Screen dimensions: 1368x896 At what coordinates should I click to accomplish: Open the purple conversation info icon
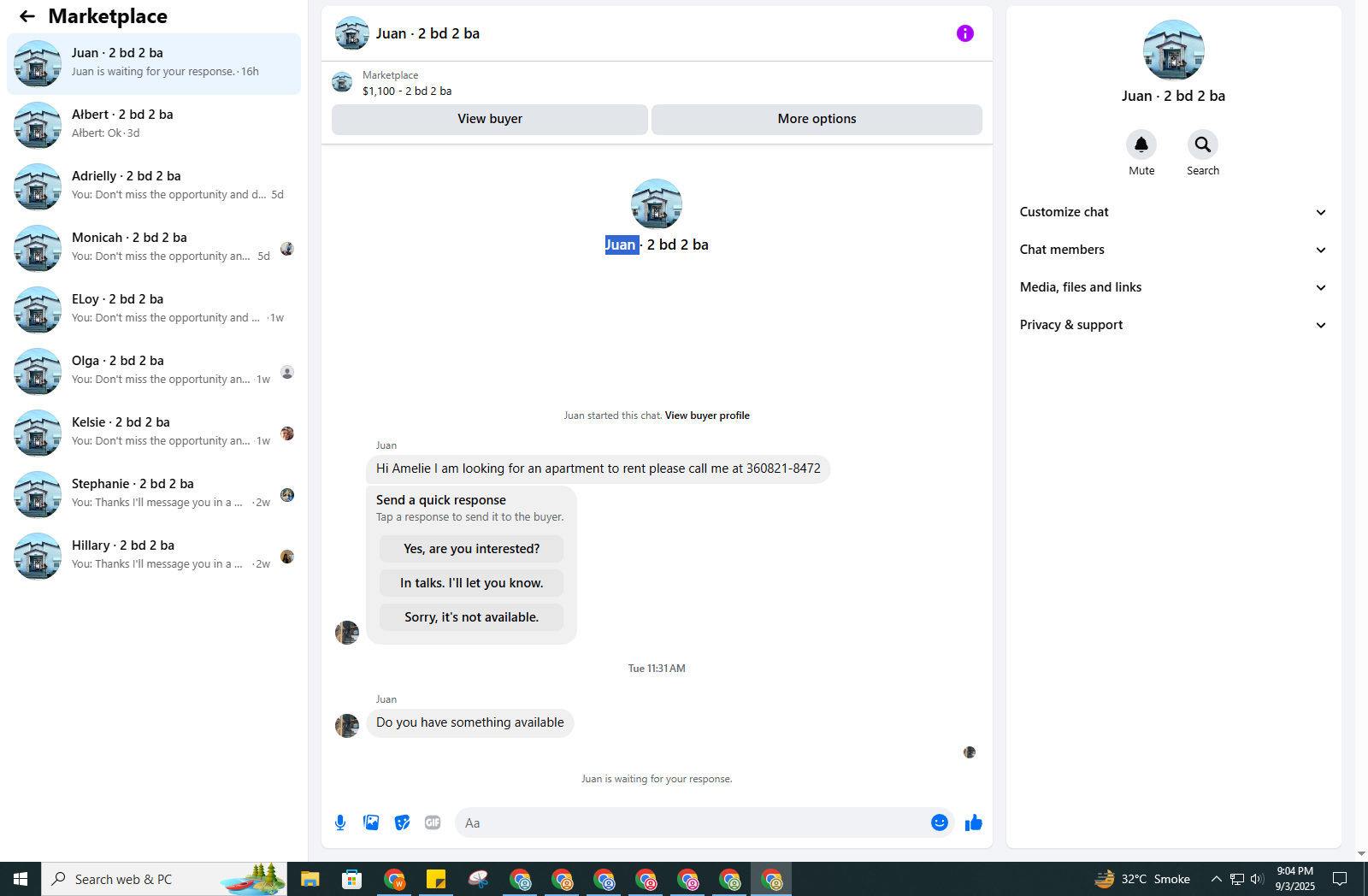coord(964,33)
